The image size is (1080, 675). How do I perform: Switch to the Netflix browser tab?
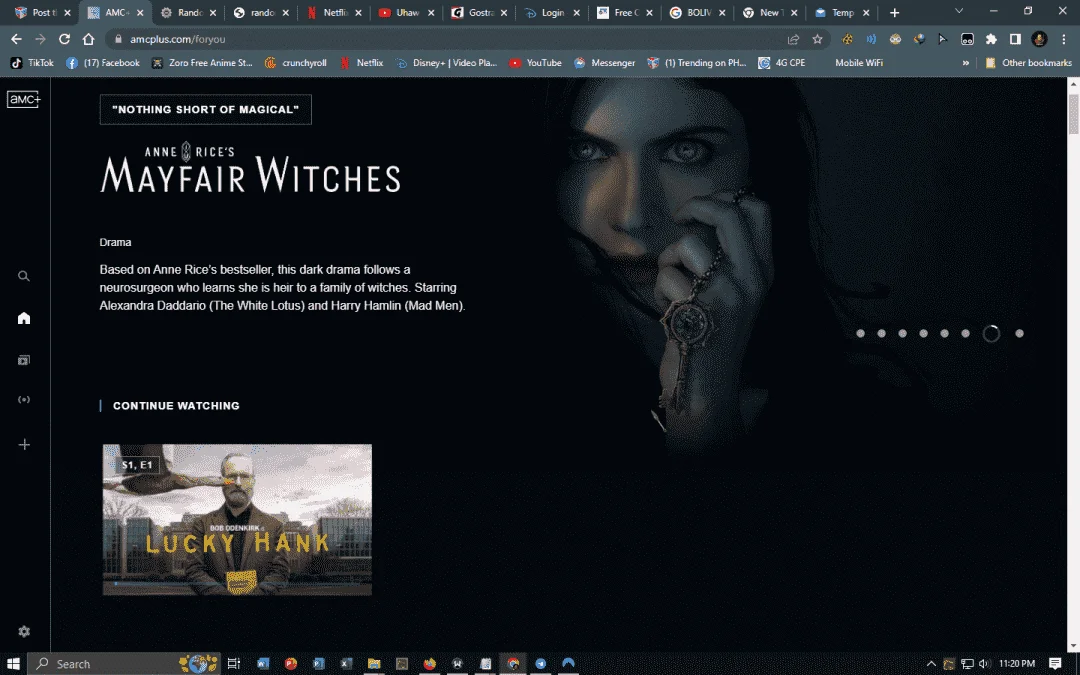click(334, 12)
